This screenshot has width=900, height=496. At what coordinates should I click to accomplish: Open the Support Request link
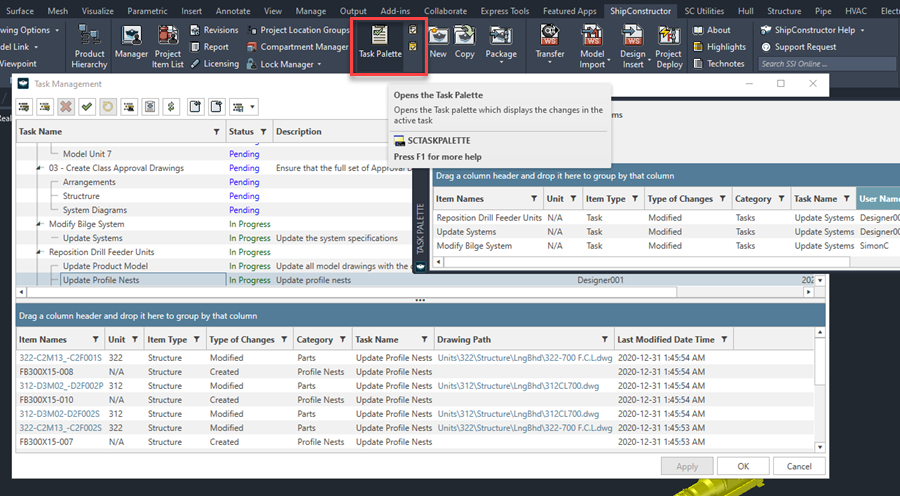(x=799, y=47)
